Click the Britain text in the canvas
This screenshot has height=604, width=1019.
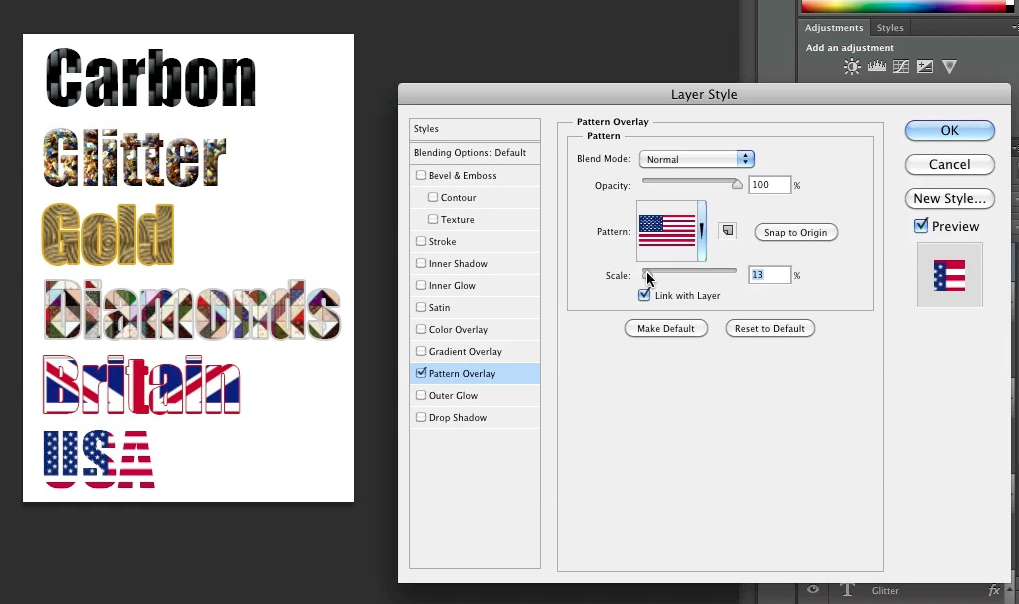coord(142,384)
